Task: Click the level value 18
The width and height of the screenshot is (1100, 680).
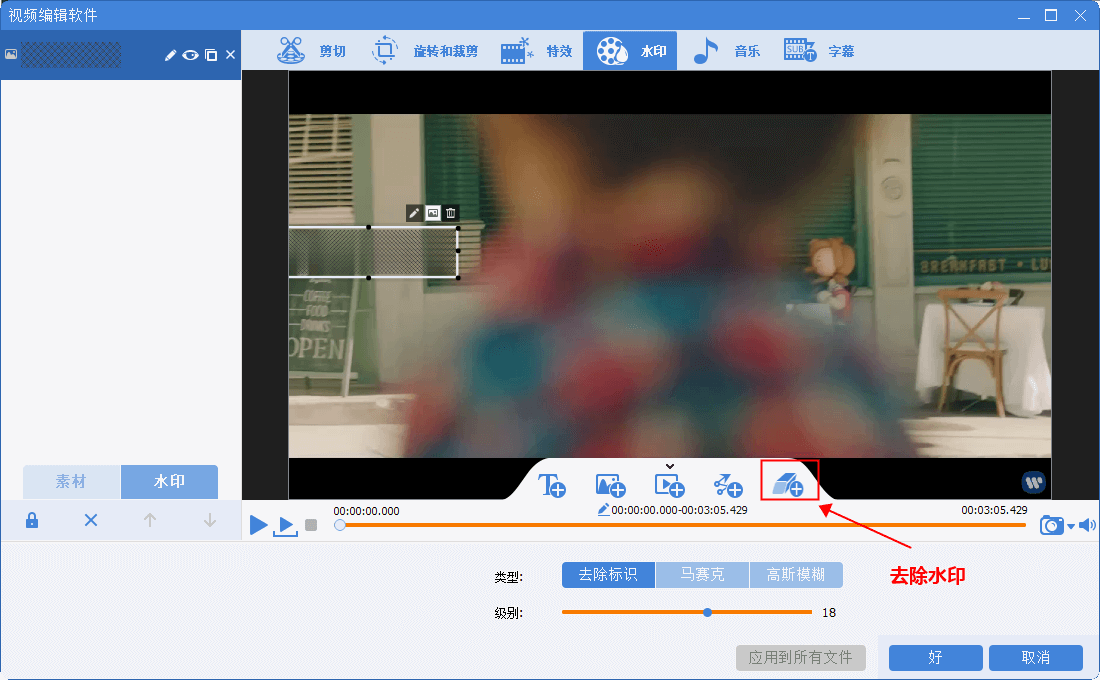Action: point(829,613)
